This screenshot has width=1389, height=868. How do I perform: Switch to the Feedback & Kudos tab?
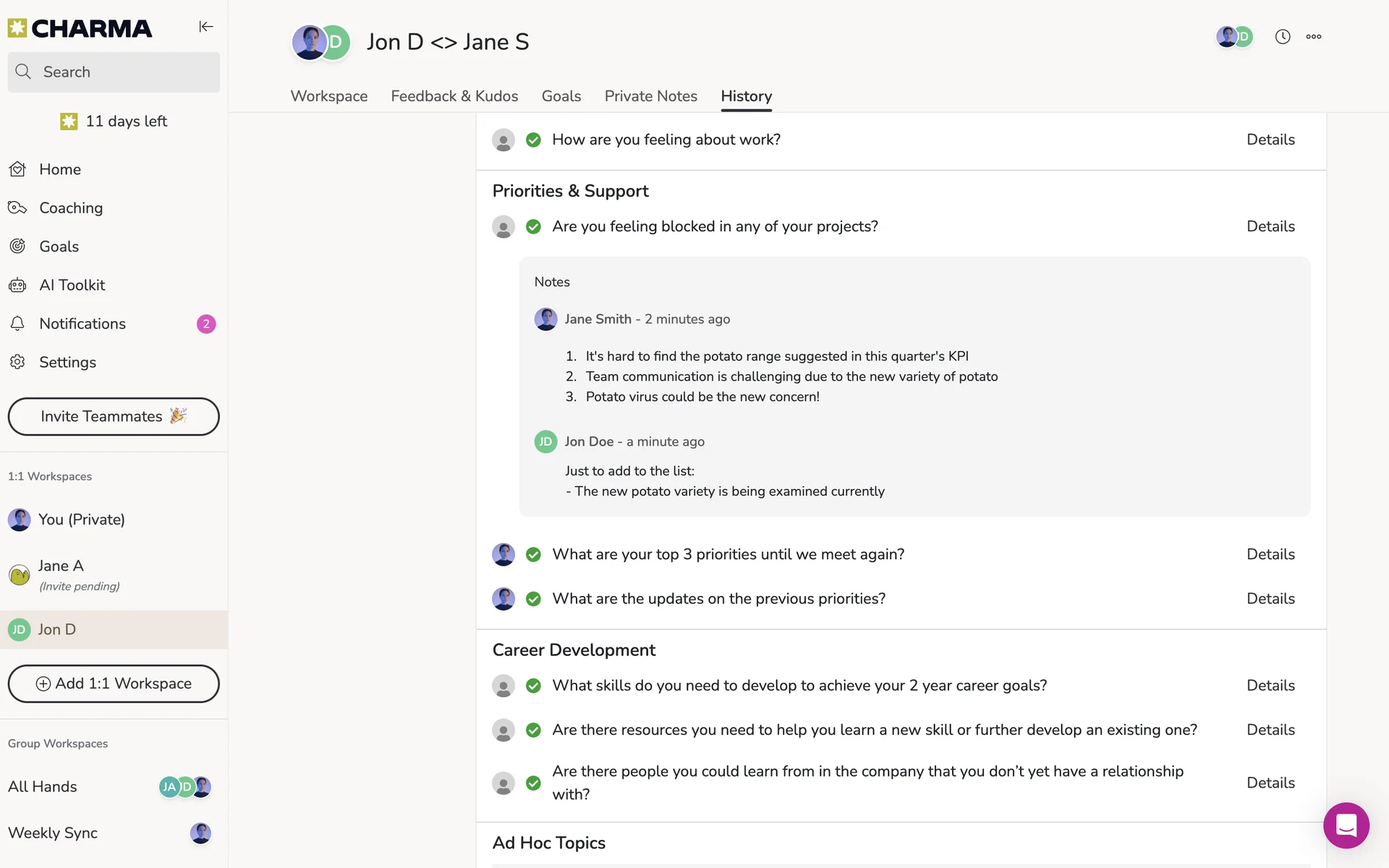point(454,96)
